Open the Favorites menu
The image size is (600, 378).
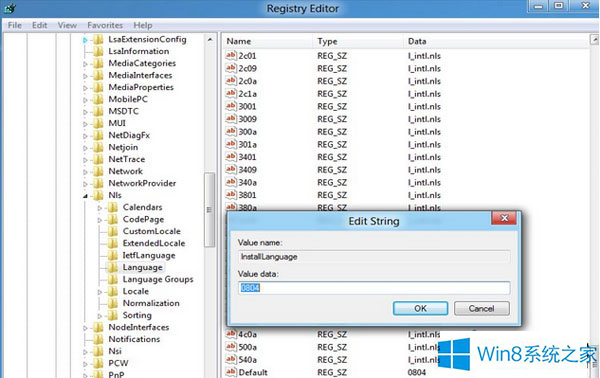[x=105, y=25]
